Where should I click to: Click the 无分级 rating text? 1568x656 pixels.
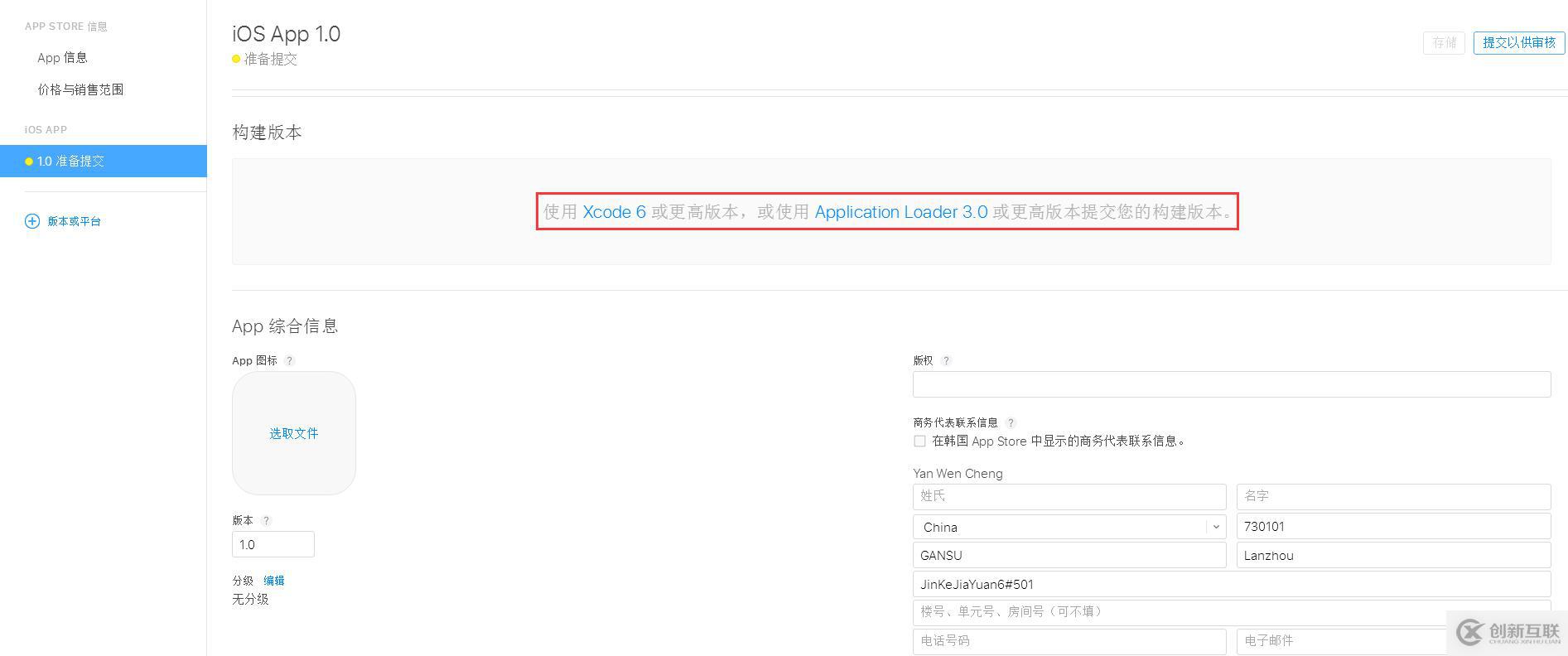pos(250,600)
